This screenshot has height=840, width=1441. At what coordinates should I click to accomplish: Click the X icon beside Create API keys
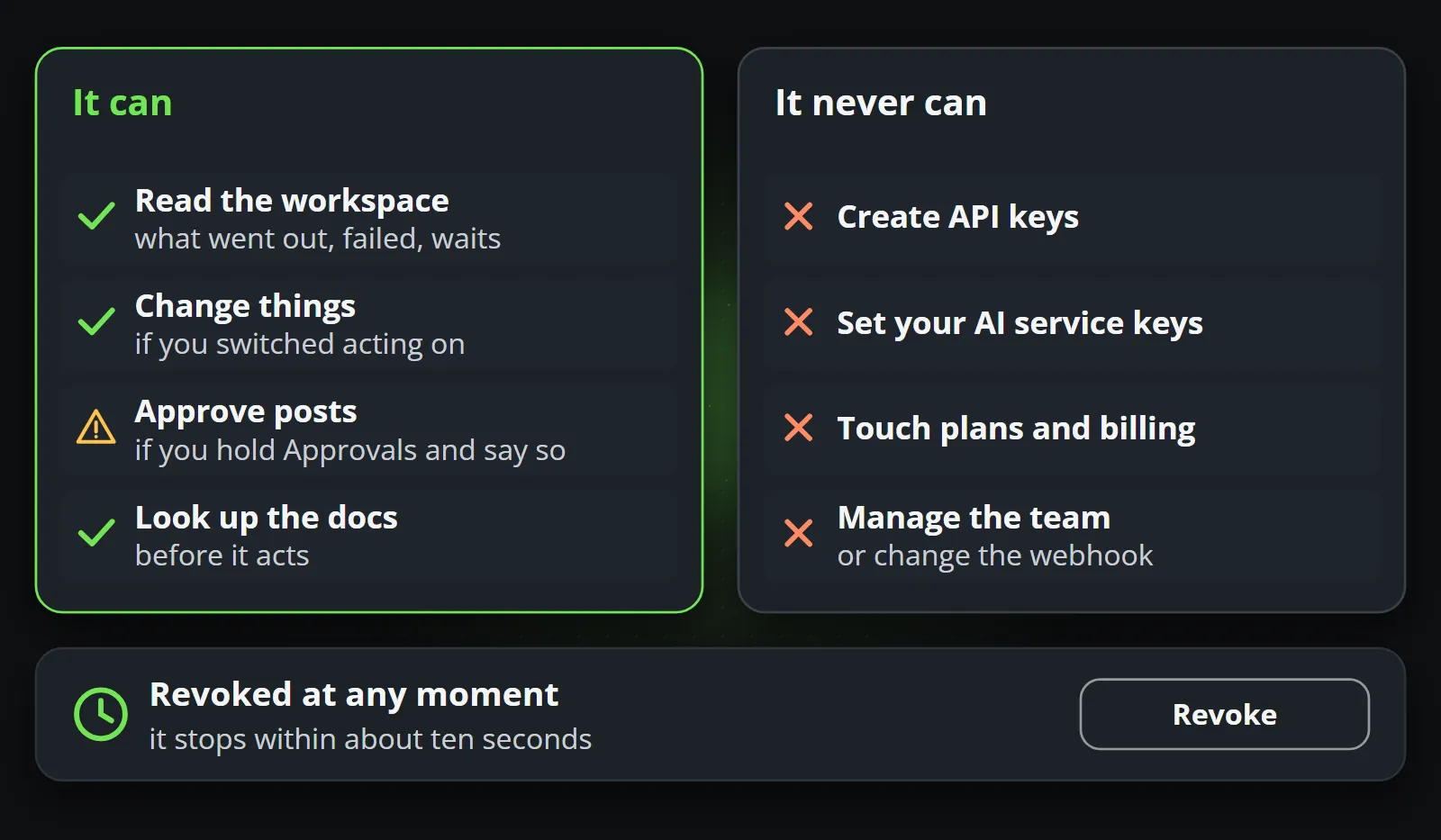(x=799, y=216)
